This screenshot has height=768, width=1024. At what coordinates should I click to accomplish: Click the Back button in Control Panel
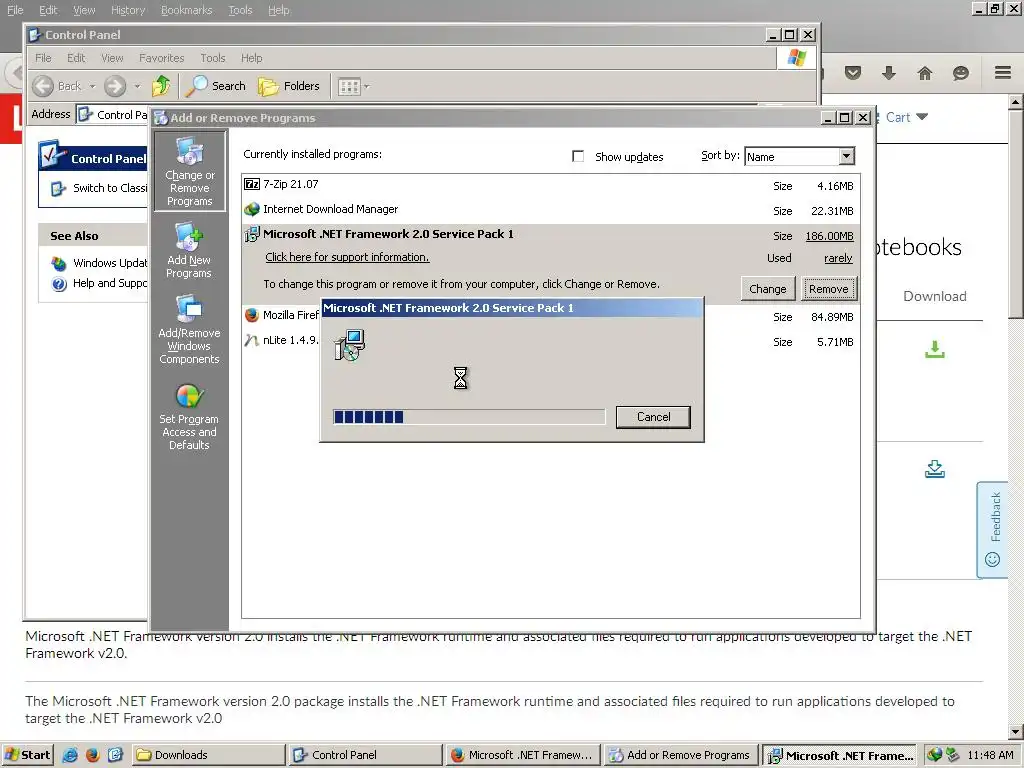57,86
